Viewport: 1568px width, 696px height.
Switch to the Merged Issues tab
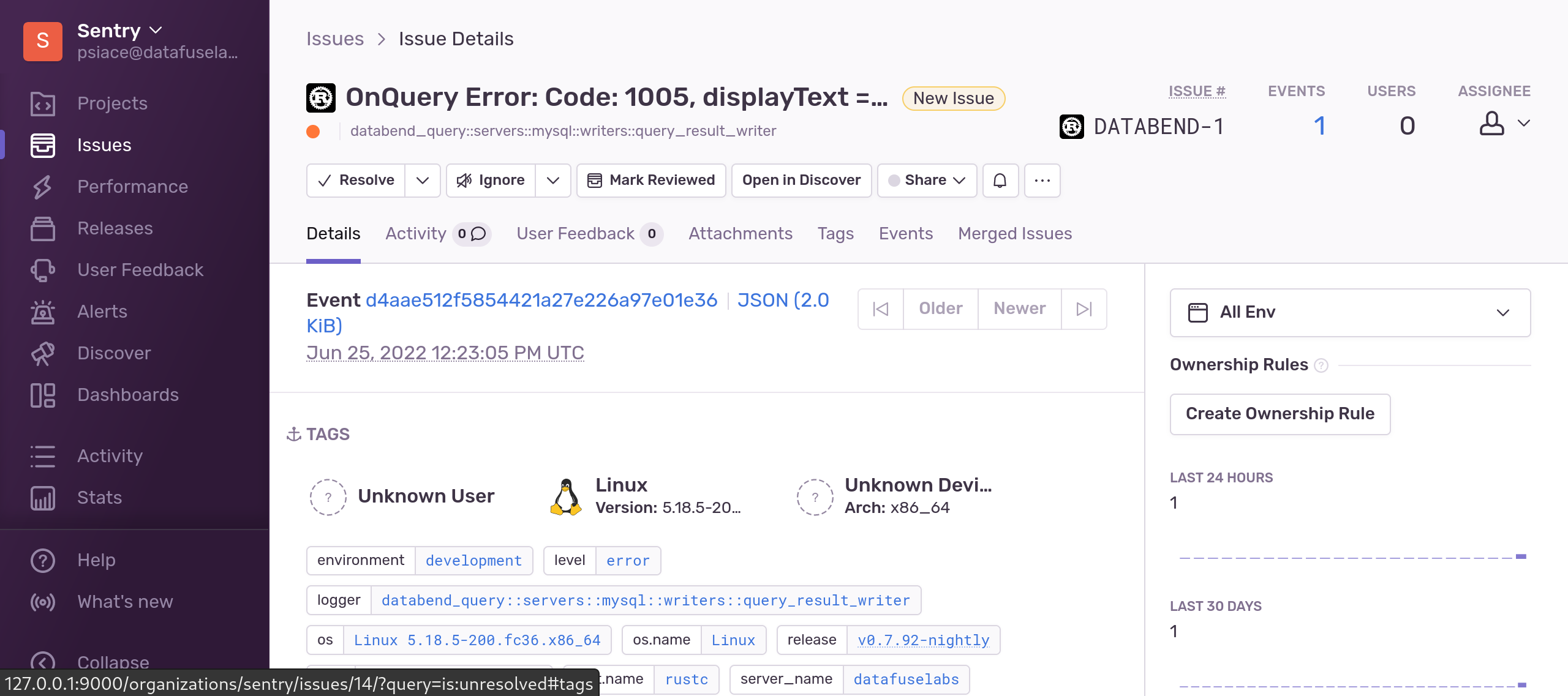1014,233
